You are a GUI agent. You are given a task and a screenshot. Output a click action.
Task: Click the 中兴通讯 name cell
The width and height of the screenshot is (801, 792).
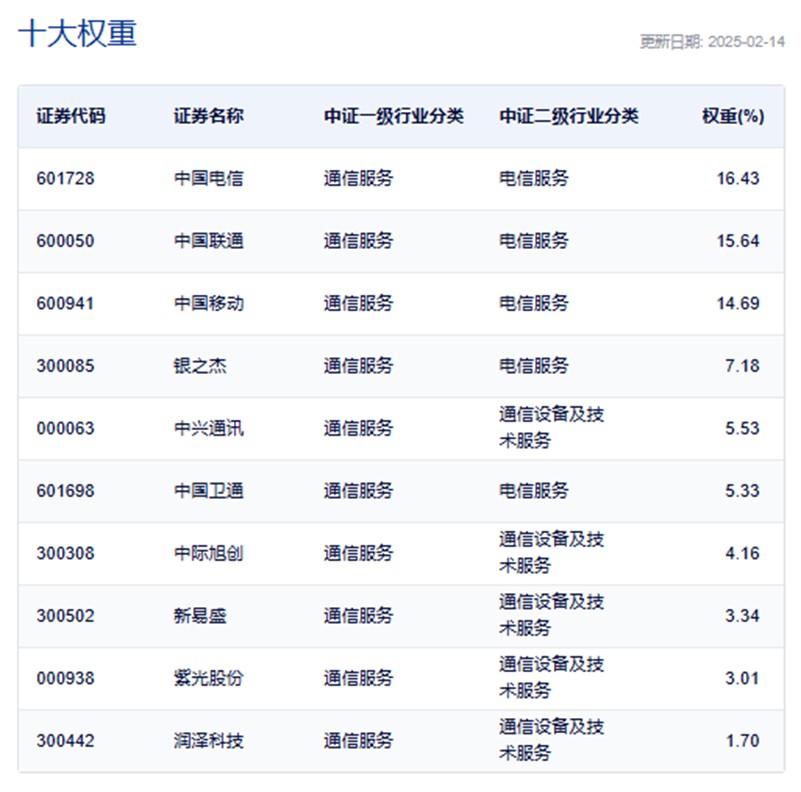pos(208,428)
